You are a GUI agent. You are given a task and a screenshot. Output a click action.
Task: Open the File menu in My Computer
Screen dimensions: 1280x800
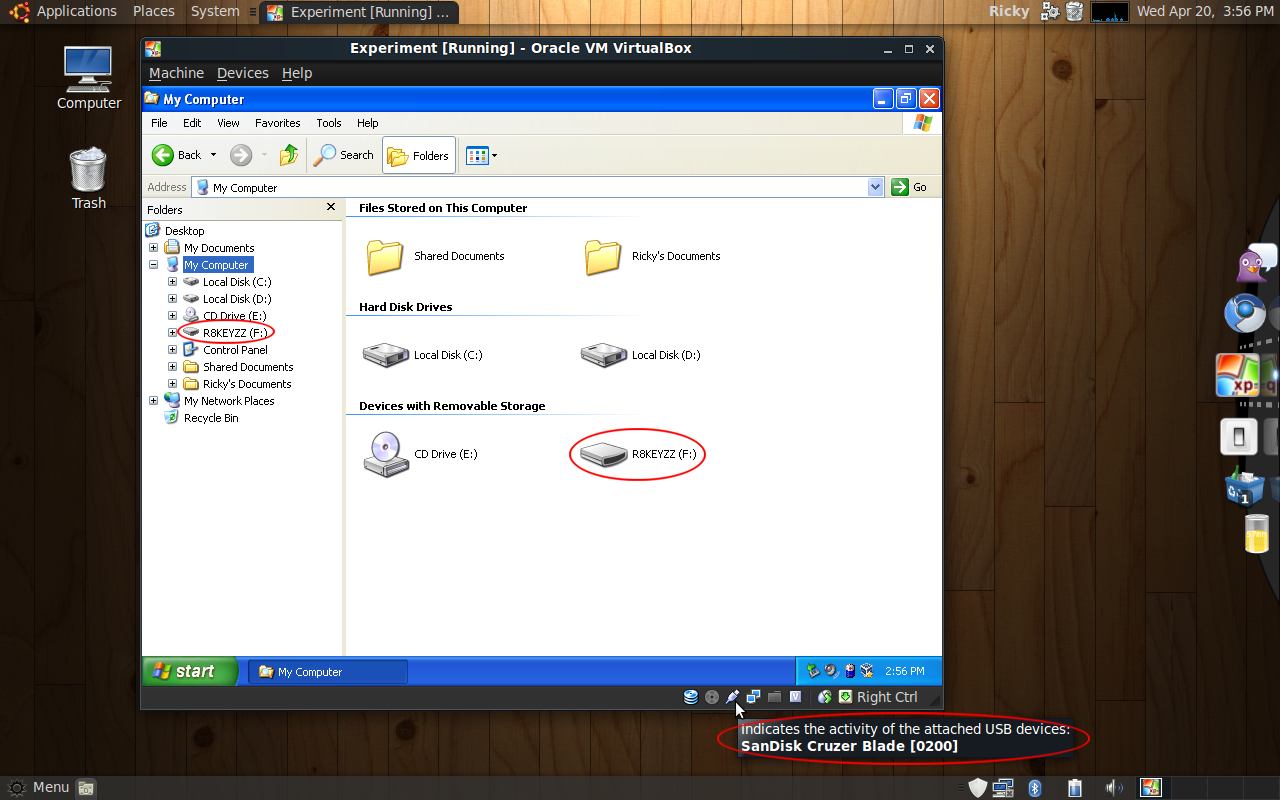pyautogui.click(x=159, y=123)
